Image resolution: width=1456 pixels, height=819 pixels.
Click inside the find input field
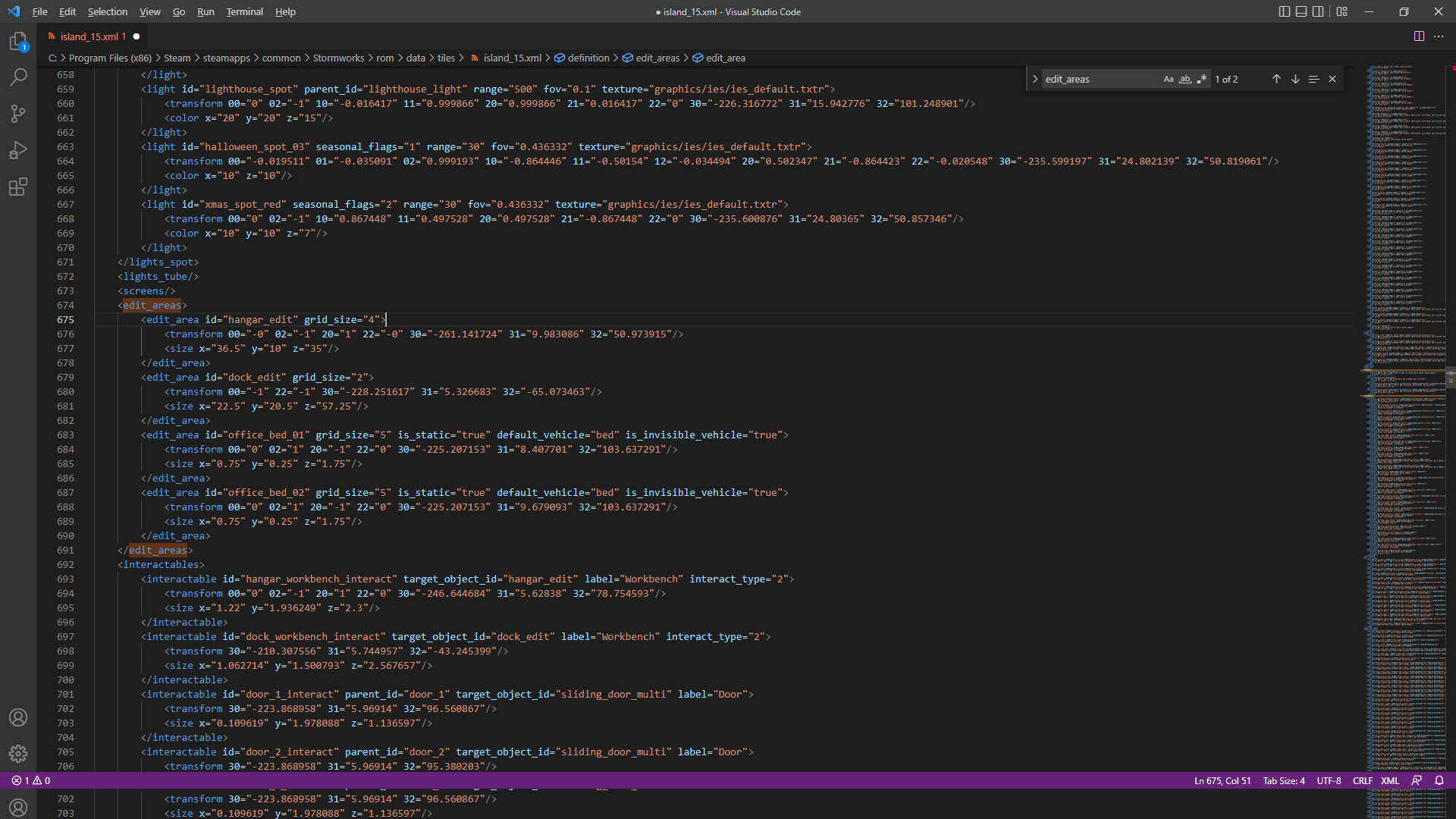pyautogui.click(x=1100, y=79)
